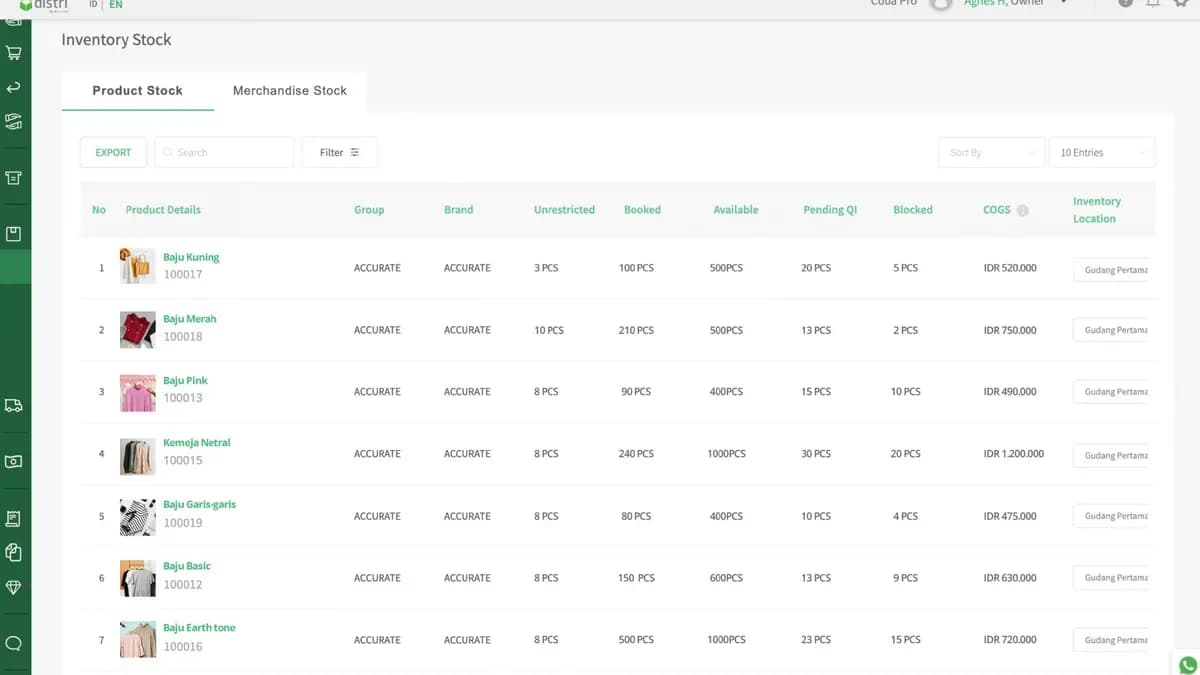The height and width of the screenshot is (675, 1200).
Task: Click the return arrow sidebar icon
Action: (14, 88)
